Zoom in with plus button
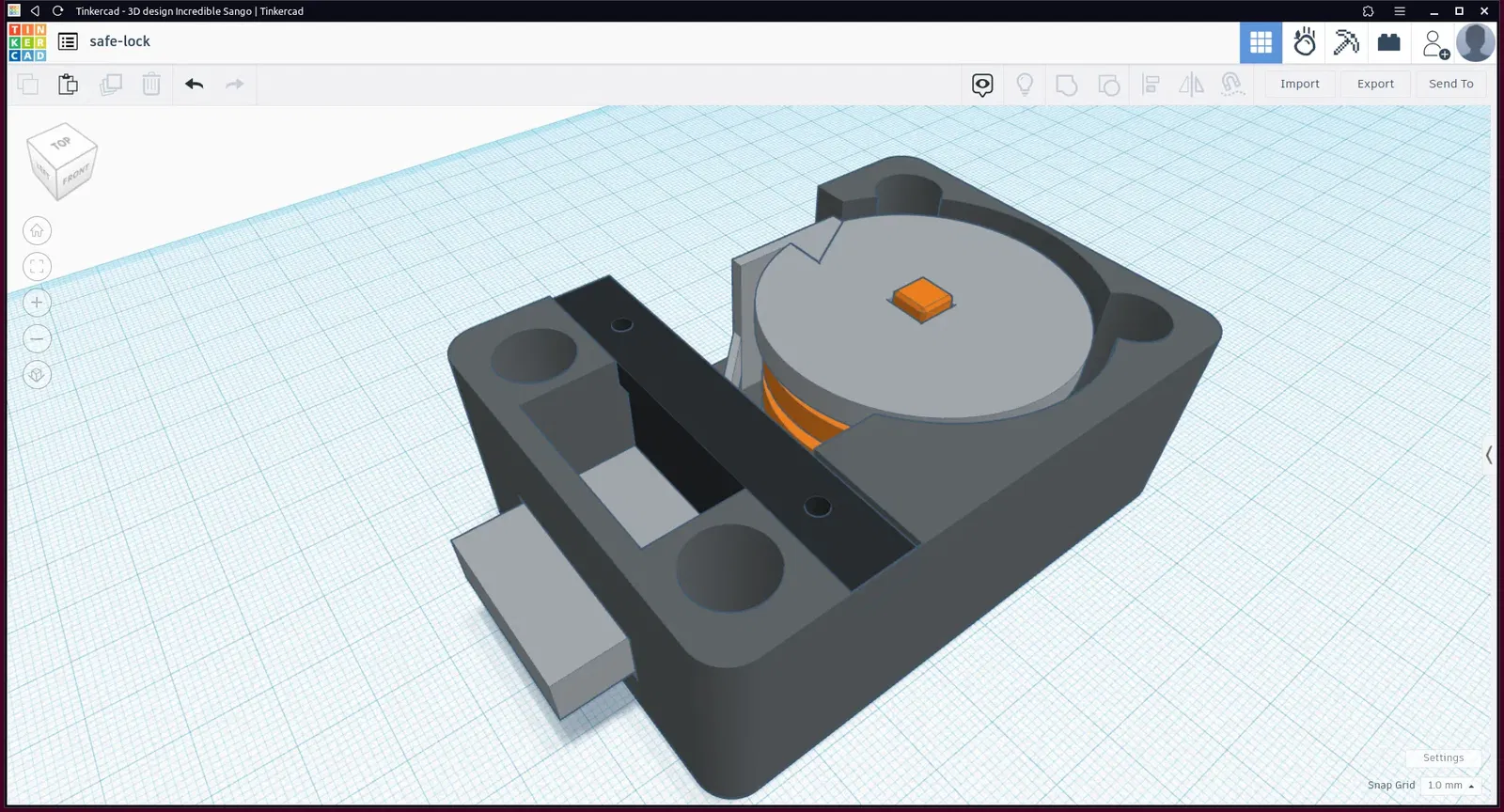The height and width of the screenshot is (812, 1504). [x=37, y=303]
